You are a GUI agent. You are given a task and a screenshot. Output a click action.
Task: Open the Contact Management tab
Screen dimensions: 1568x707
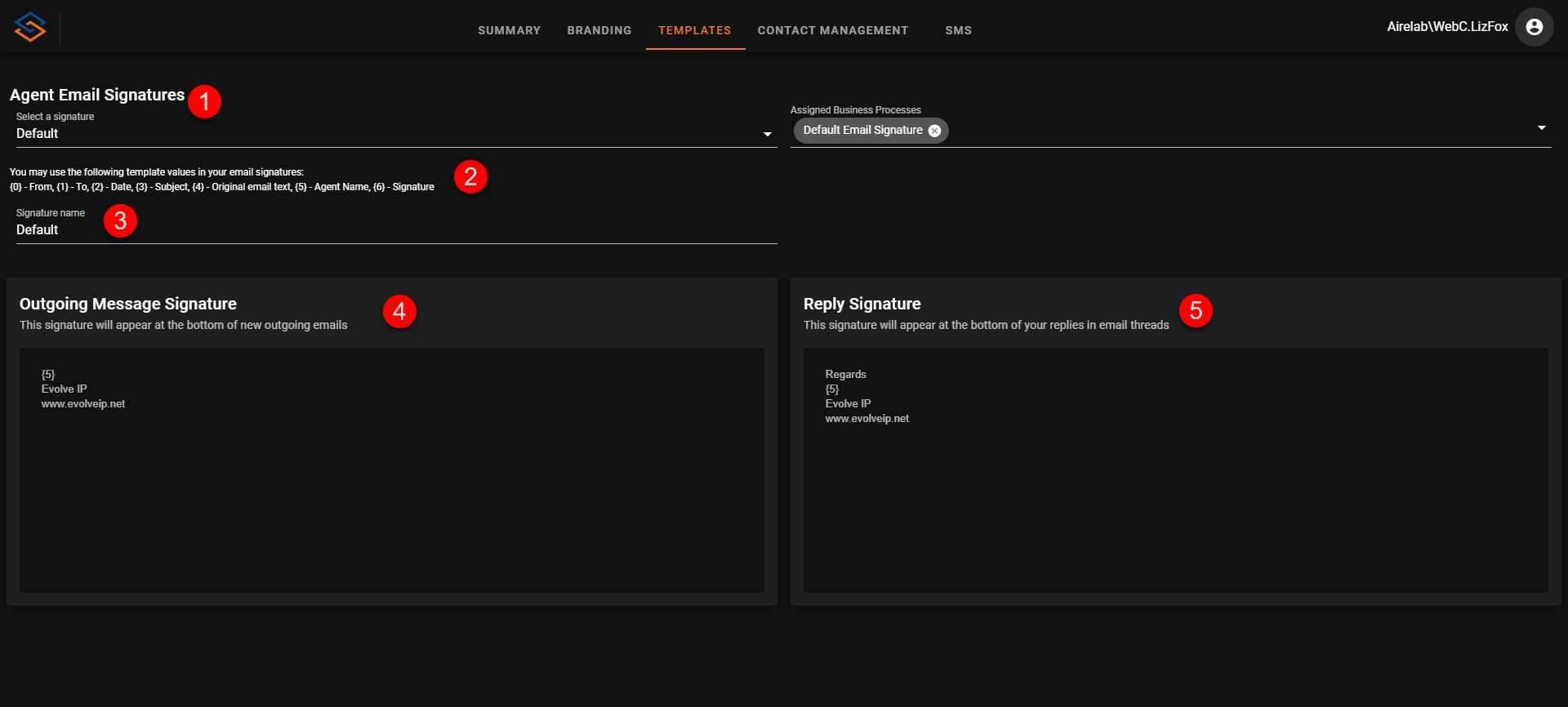832,30
